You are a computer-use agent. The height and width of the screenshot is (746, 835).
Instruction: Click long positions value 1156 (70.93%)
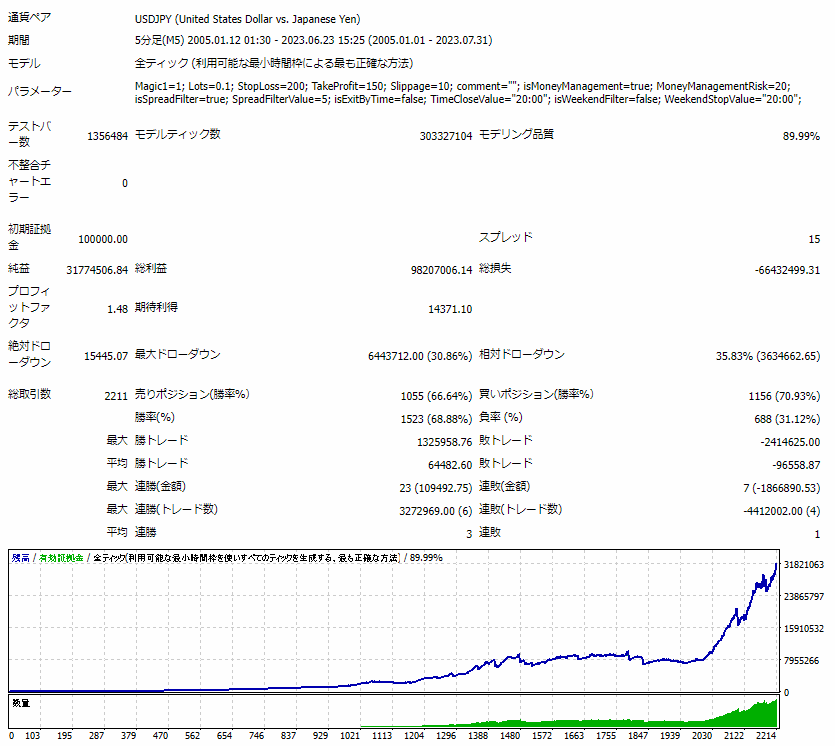784,396
